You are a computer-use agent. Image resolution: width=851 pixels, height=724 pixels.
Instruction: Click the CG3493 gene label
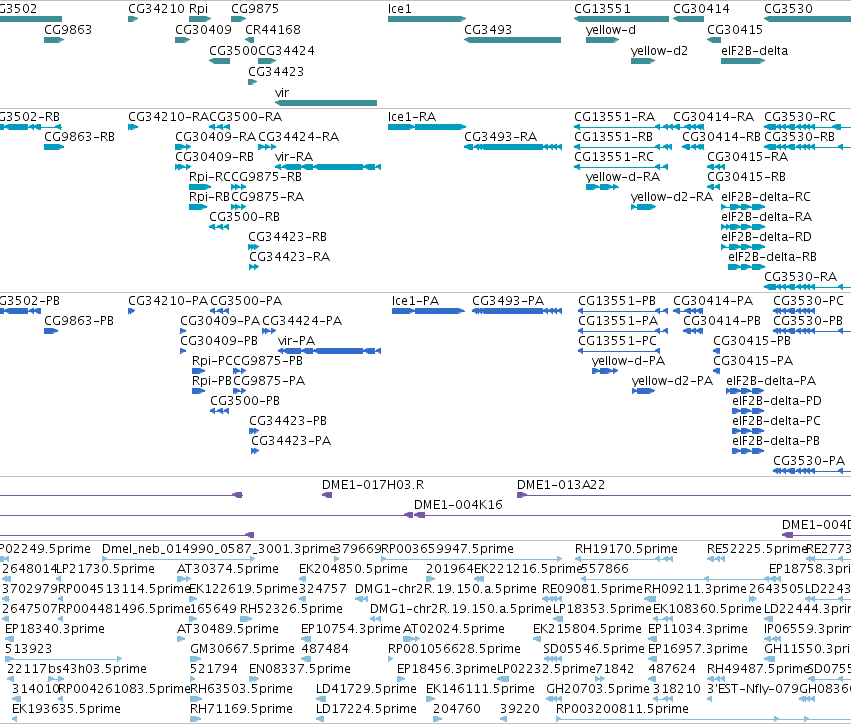coord(488,30)
